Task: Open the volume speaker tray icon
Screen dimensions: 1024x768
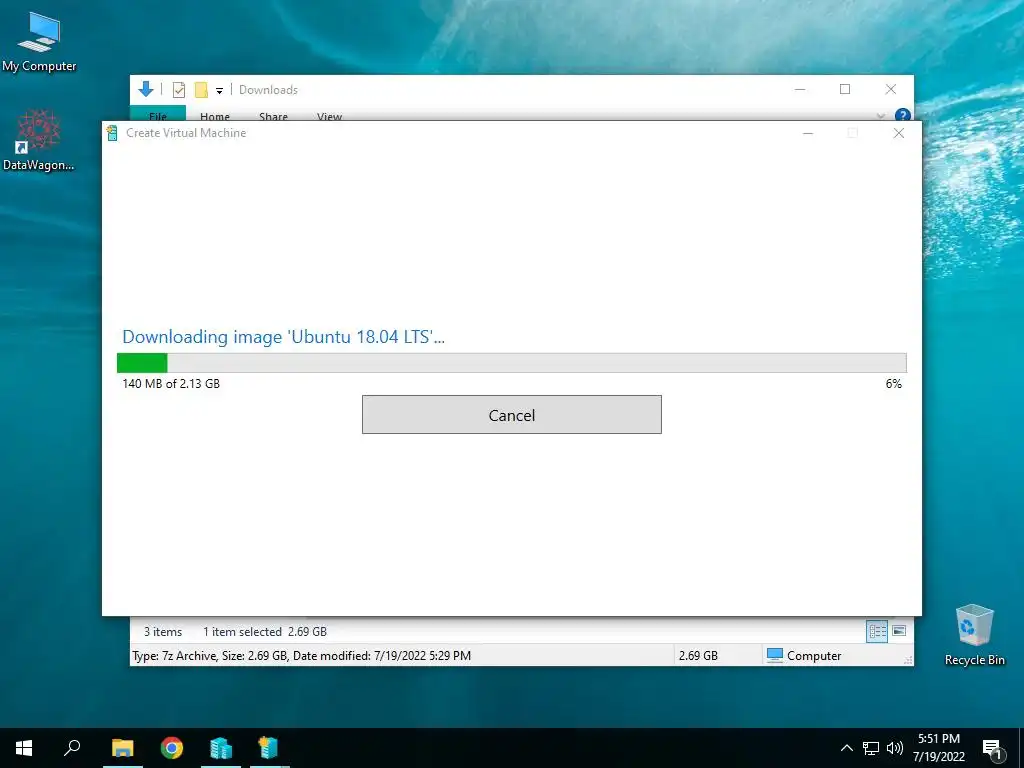Action: tap(895, 748)
